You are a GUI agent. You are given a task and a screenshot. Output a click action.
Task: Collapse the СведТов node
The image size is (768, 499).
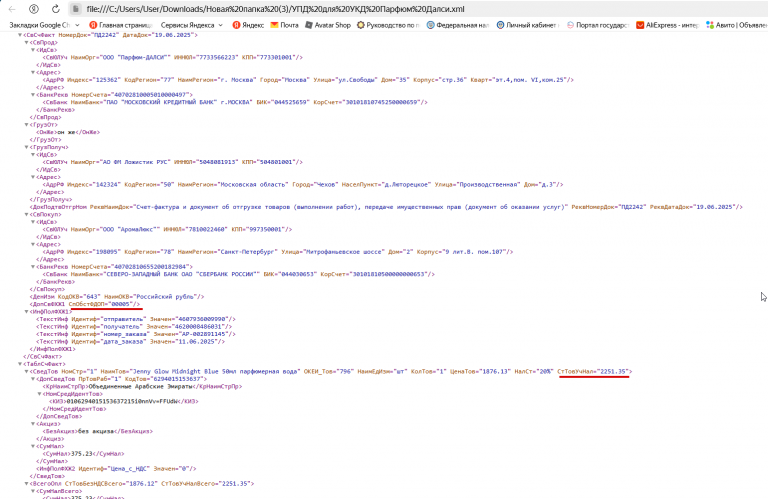pos(26,372)
